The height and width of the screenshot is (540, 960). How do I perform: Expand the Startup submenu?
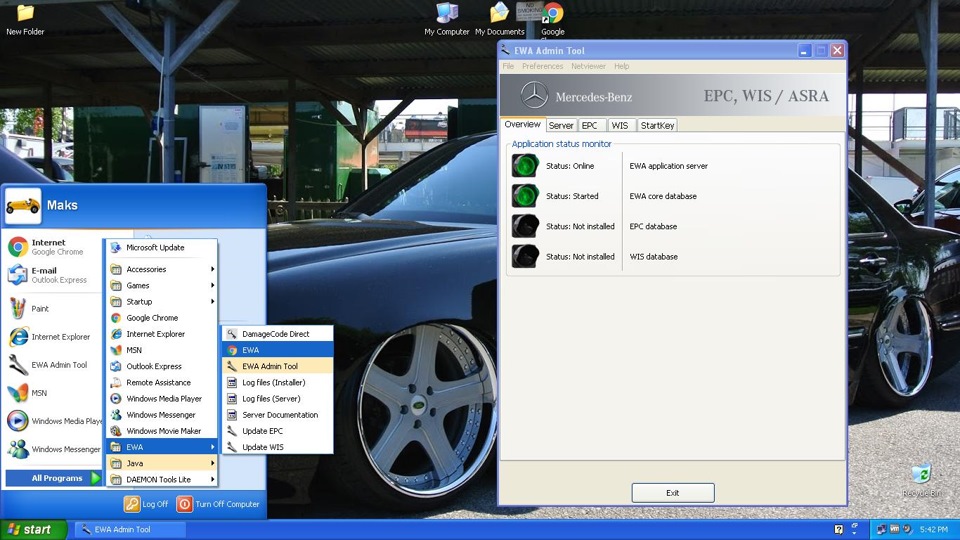pyautogui.click(x=162, y=302)
